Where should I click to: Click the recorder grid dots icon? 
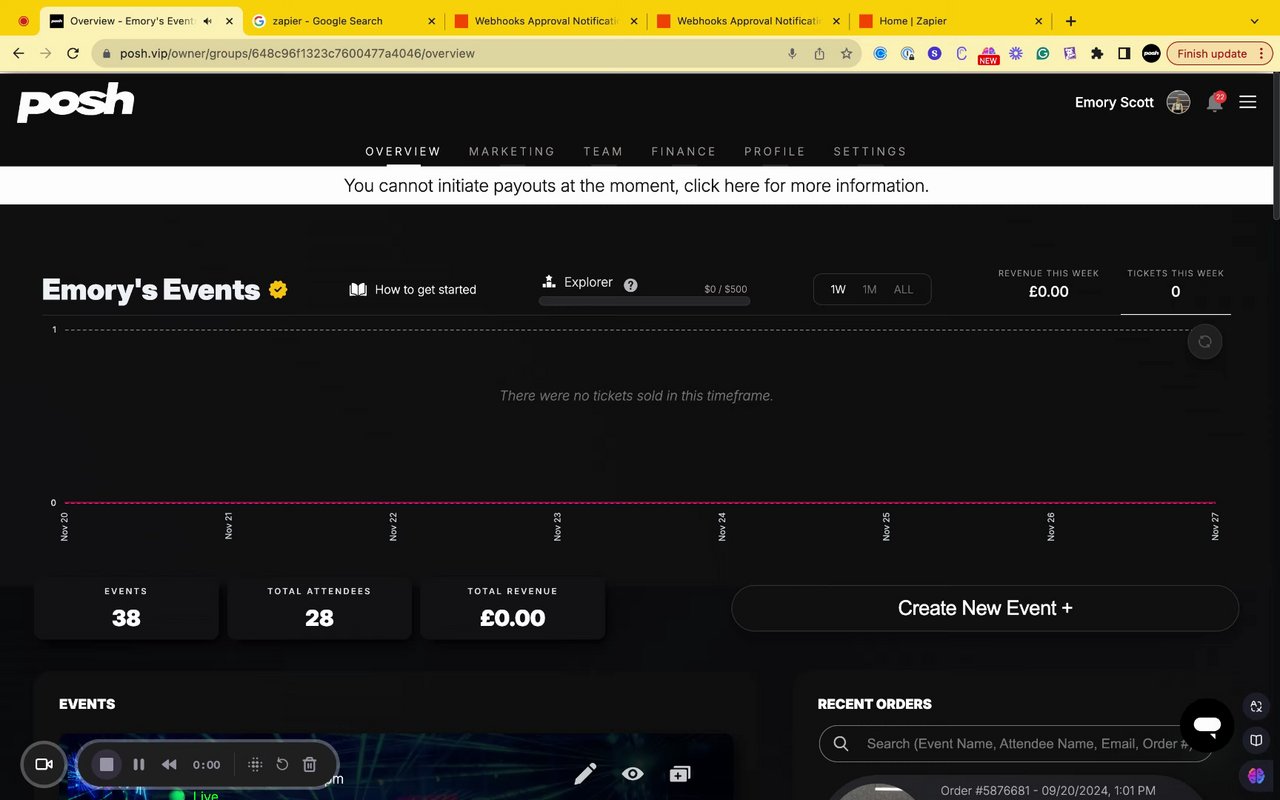[255, 764]
